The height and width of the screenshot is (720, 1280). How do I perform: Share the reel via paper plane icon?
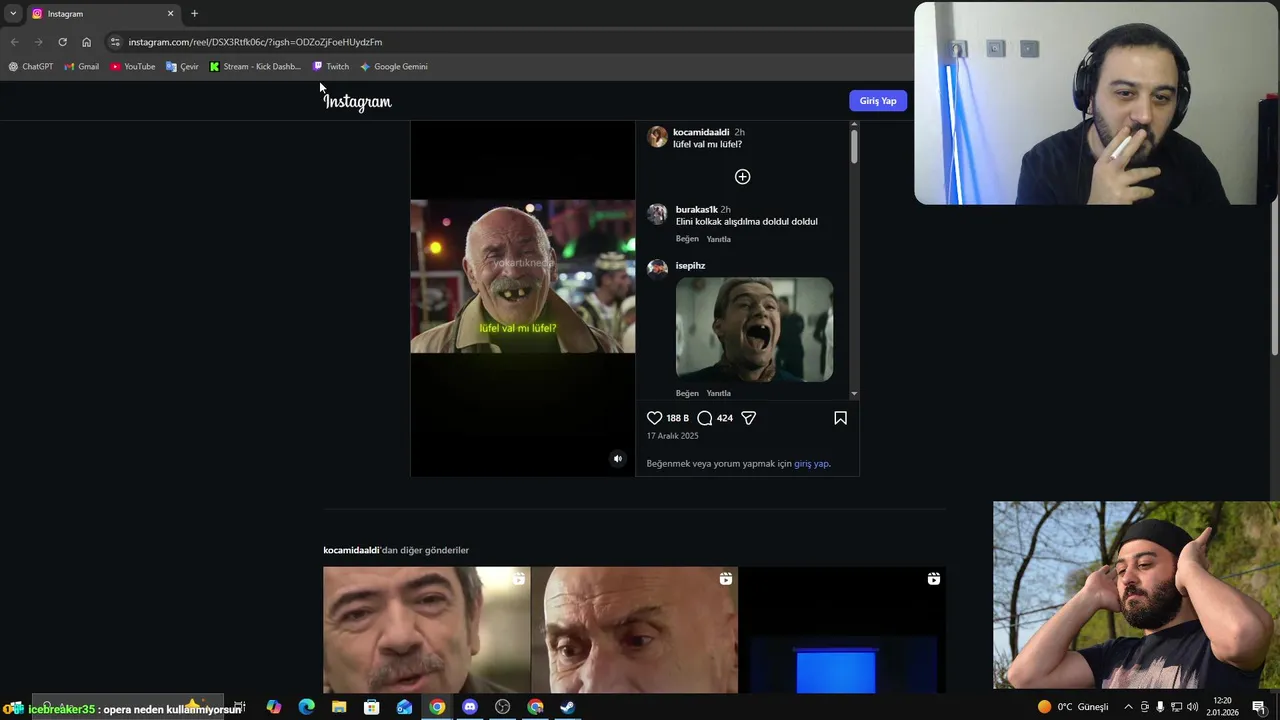(x=748, y=418)
